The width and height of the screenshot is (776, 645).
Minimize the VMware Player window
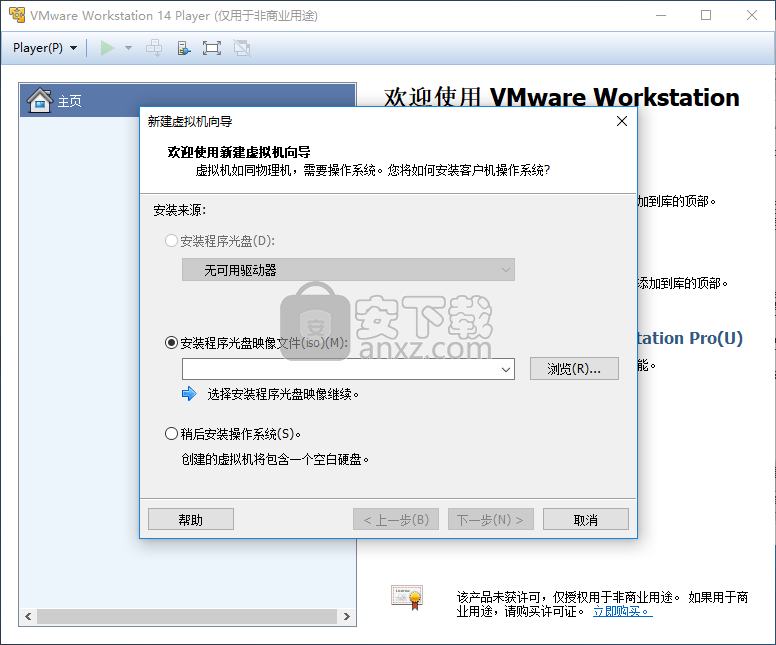661,15
